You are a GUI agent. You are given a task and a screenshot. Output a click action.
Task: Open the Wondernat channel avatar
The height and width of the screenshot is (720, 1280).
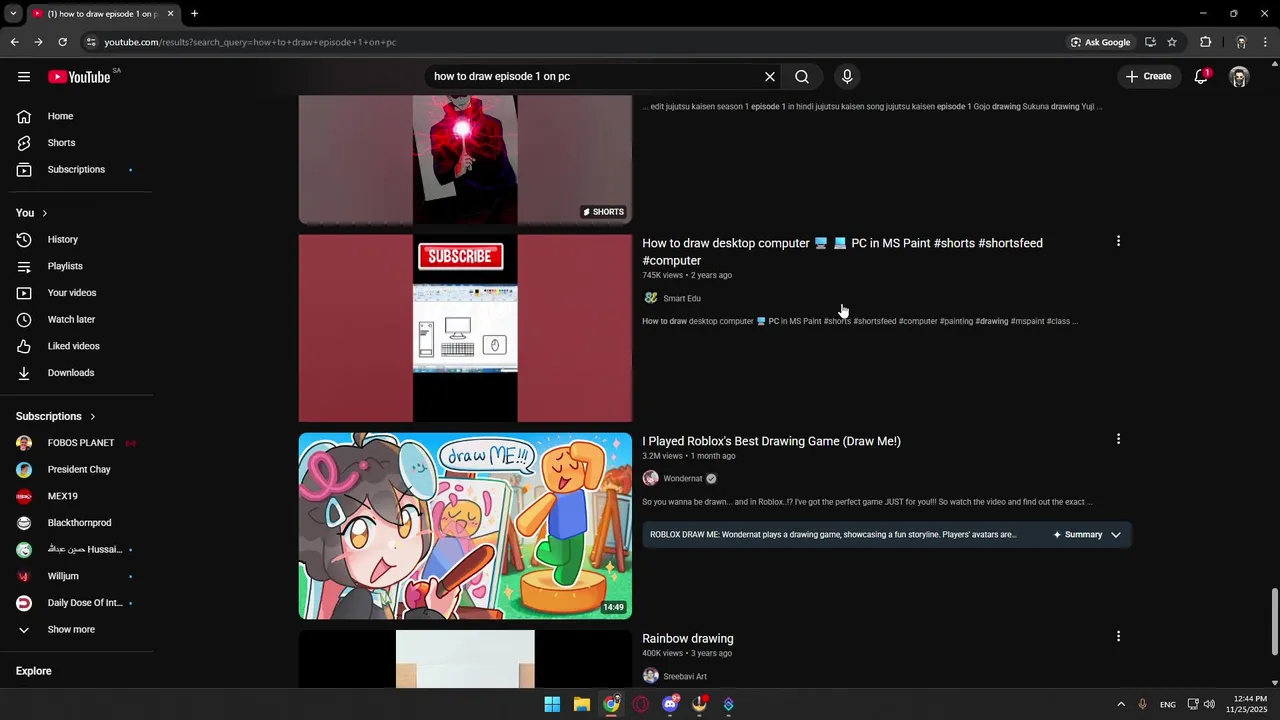click(x=651, y=479)
